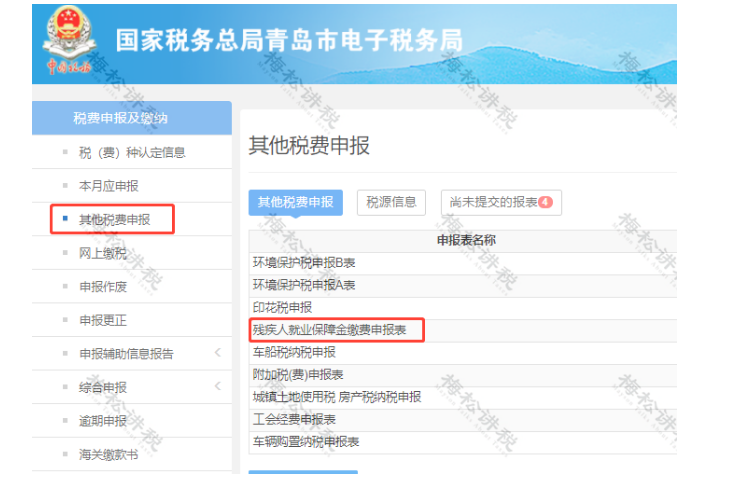This screenshot has height=489, width=753.
Task: Open 残疾人就业保障金缴费申报表
Action: (329, 330)
